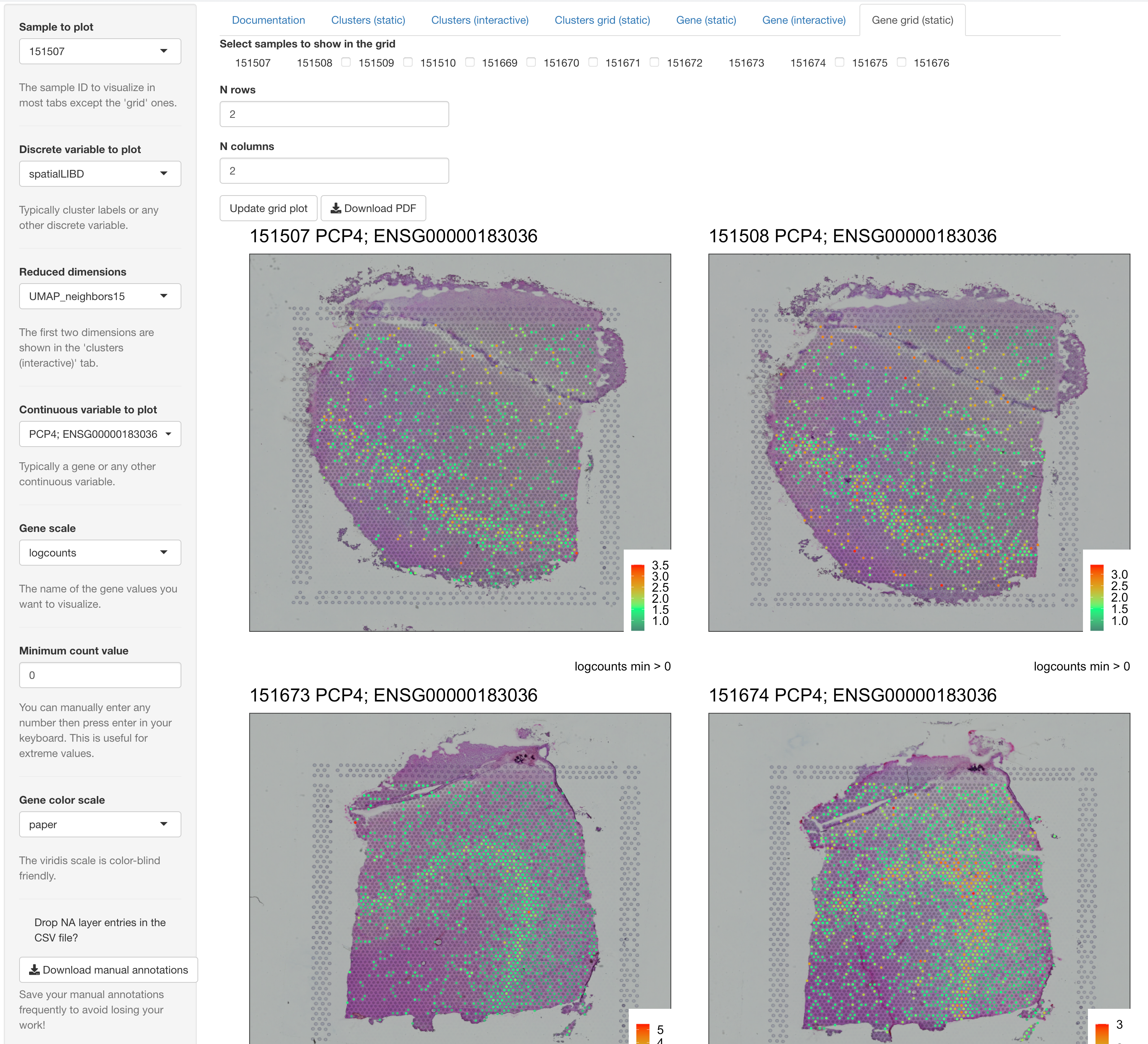
Task: Focus the Minimum count value field
Action: [99, 675]
